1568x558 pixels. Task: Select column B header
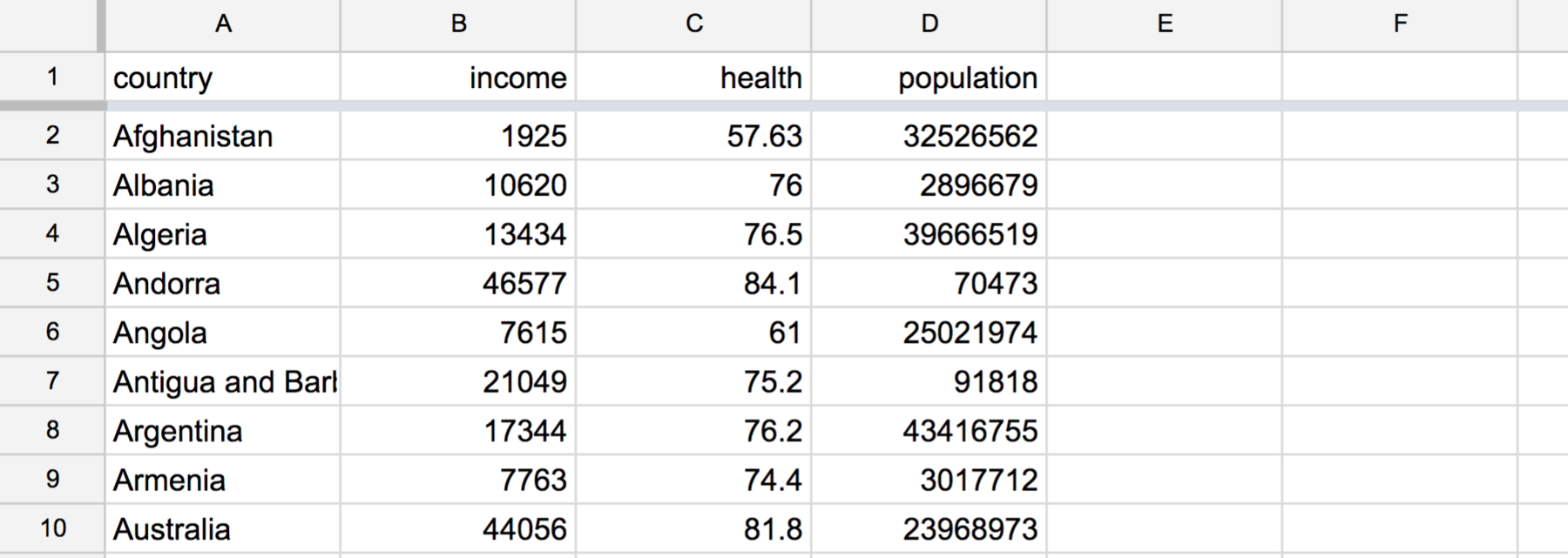point(458,24)
